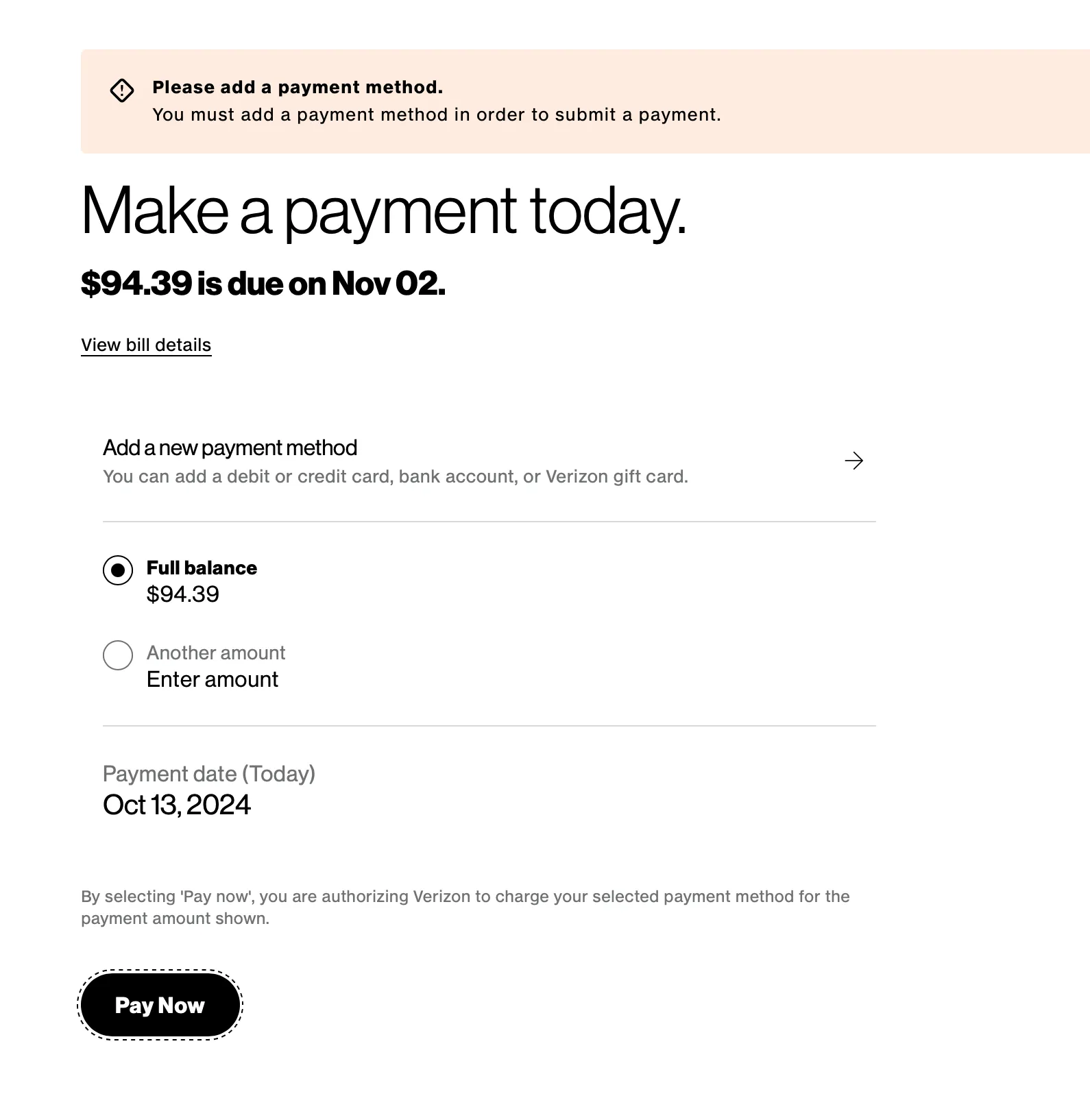Screen dimensions: 1090x1120
Task: Select the Another amount radio button
Action: pos(118,655)
